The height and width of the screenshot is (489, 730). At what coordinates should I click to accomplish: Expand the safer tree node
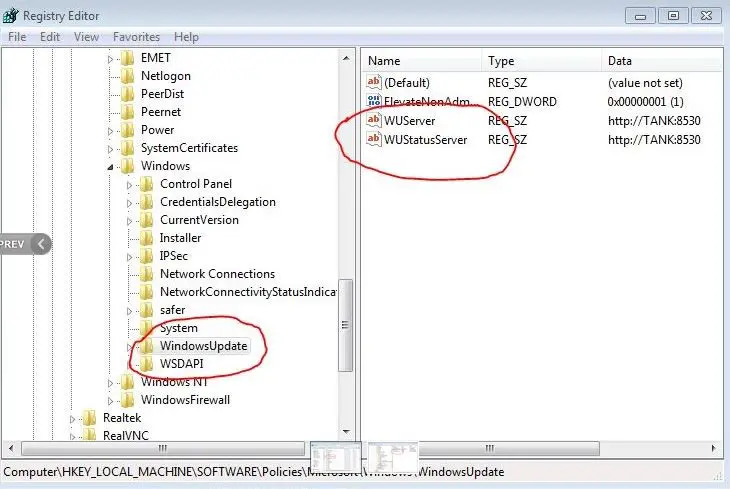coord(129,311)
